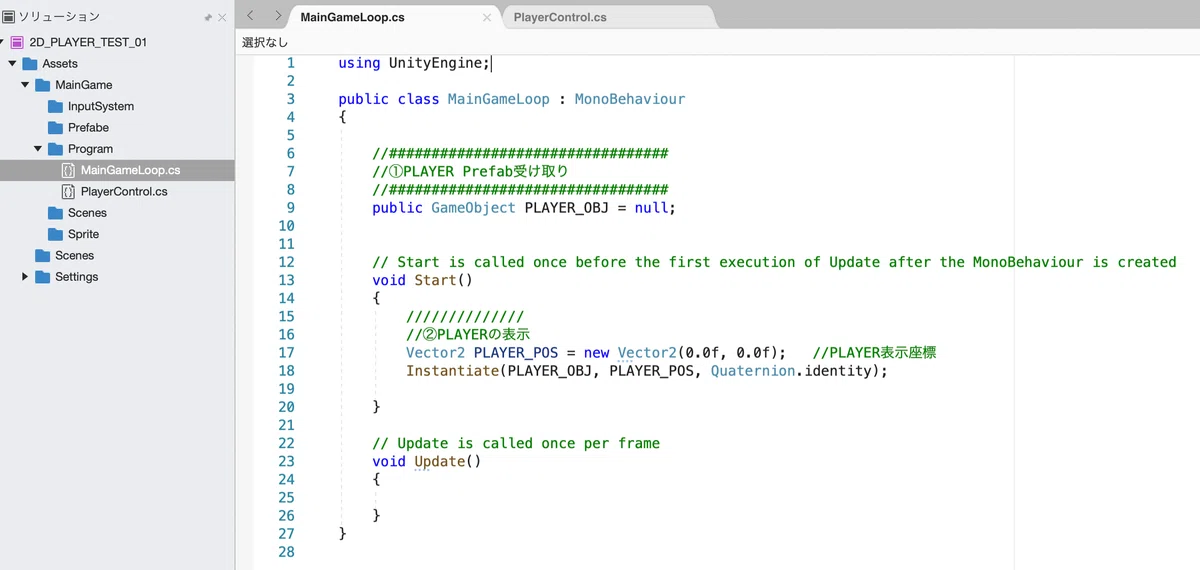Collapse the MainGame folder
The height and width of the screenshot is (570, 1200).
pos(25,85)
